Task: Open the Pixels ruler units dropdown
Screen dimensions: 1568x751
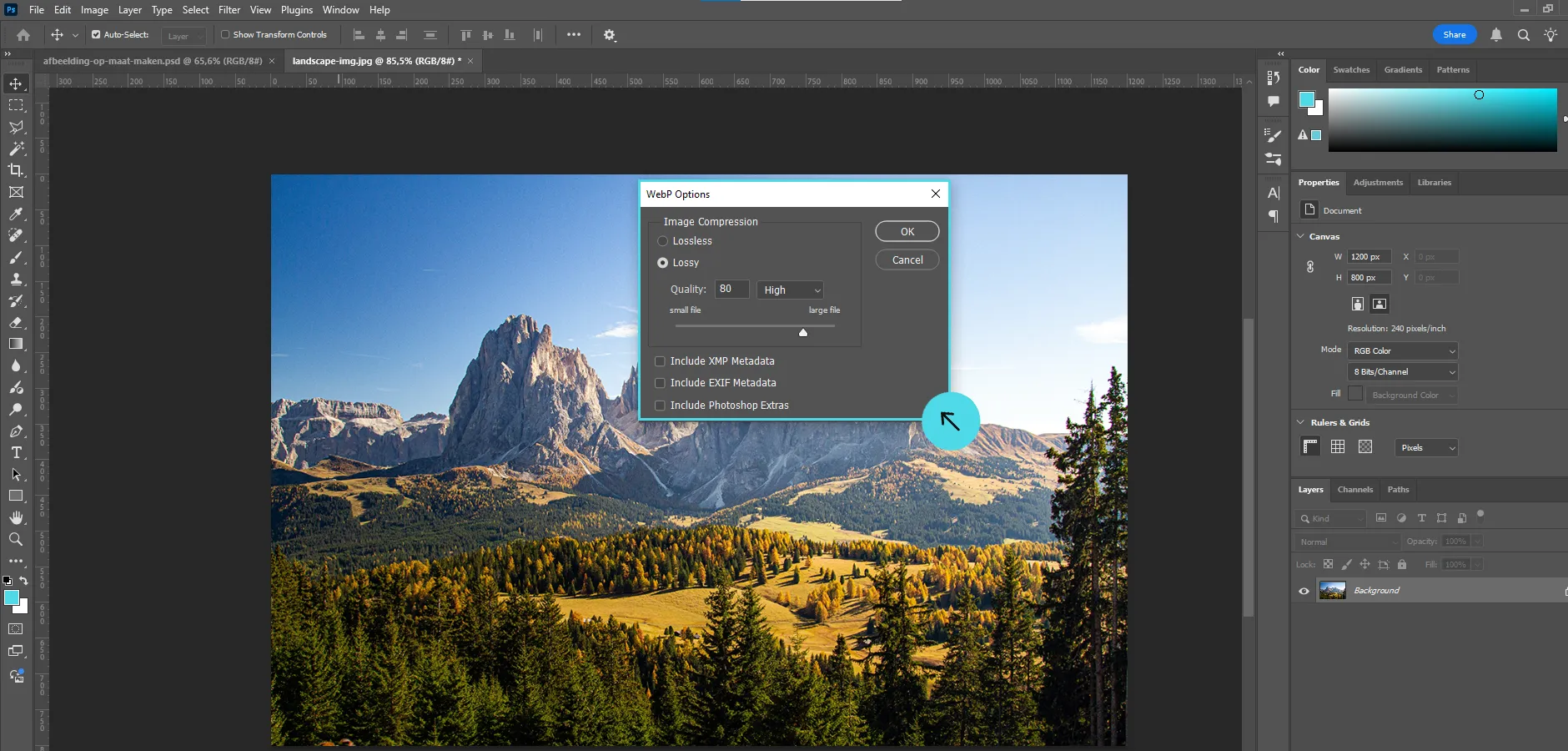Action: click(1426, 448)
